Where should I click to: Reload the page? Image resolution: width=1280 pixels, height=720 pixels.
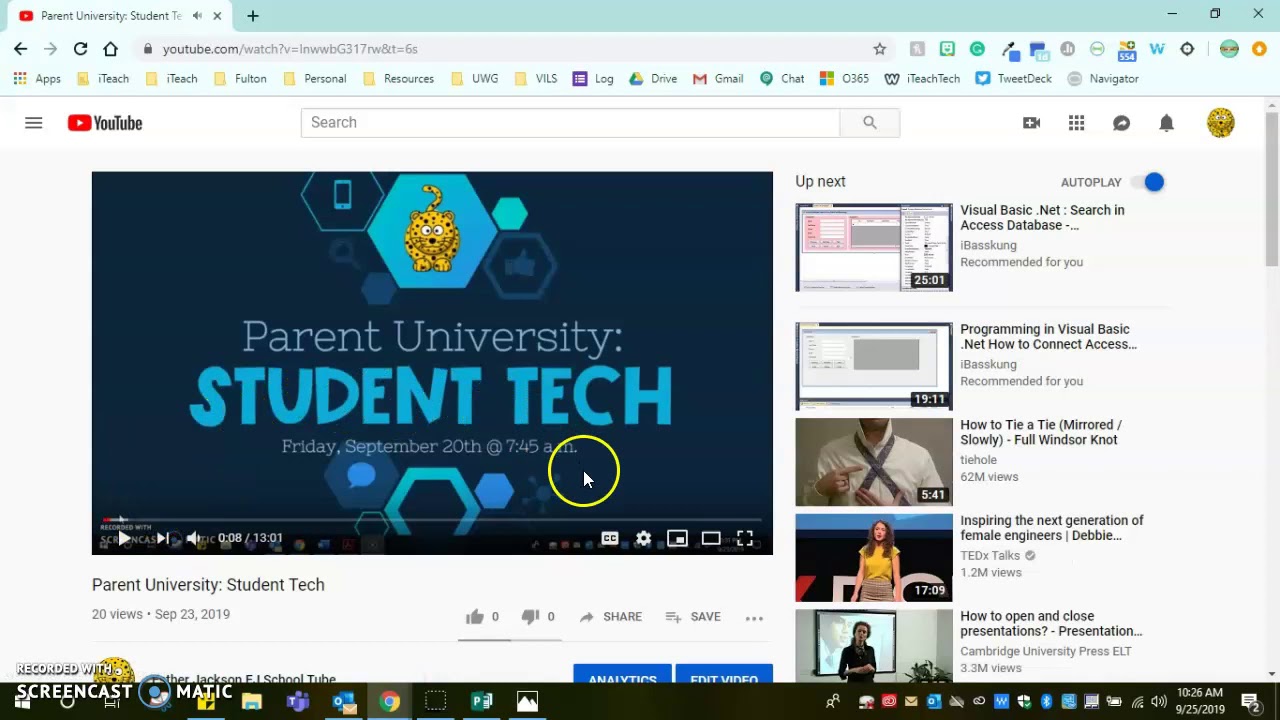[x=81, y=48]
